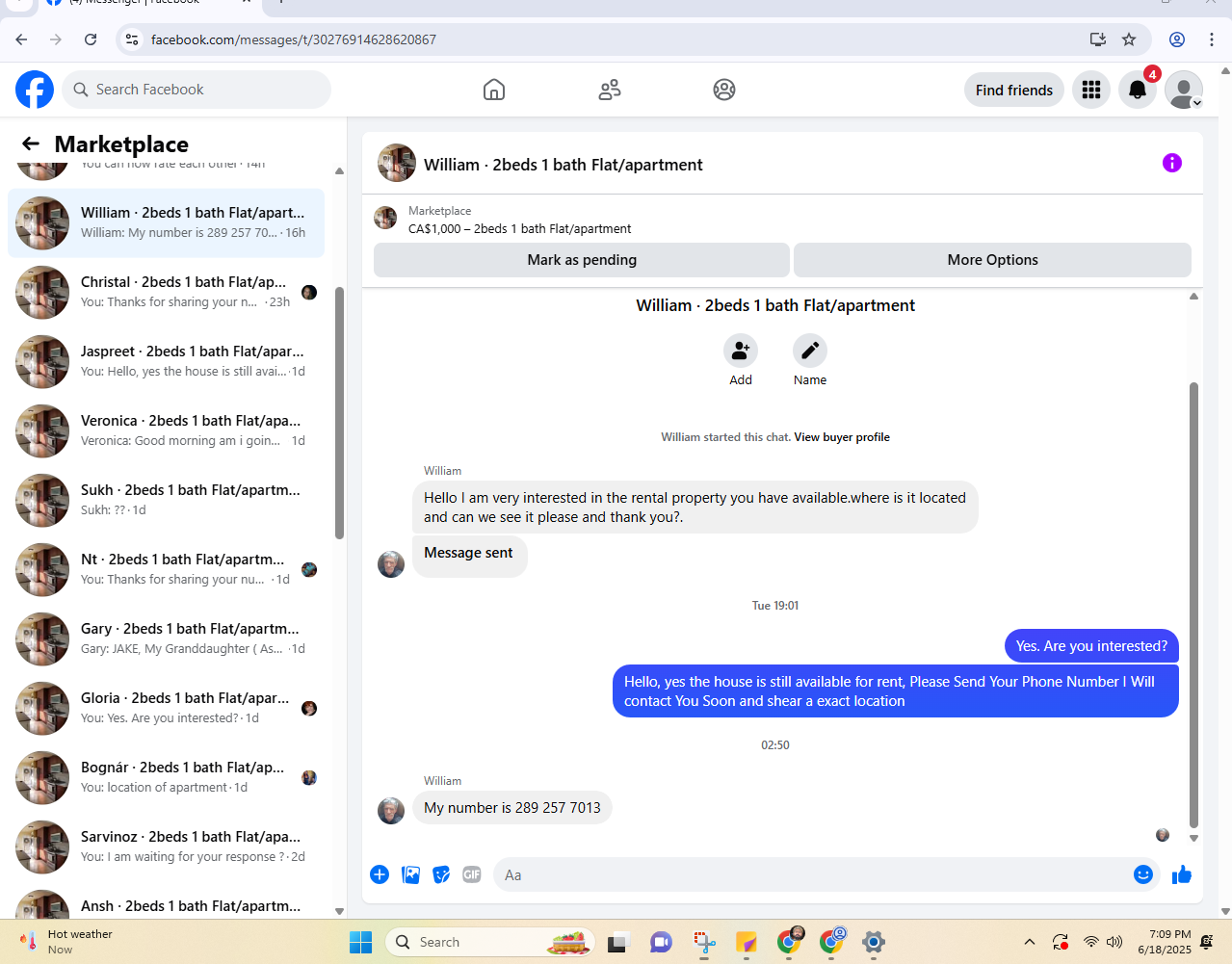Open the Nt conversation
This screenshot has height=964, width=1232.
(x=166, y=570)
